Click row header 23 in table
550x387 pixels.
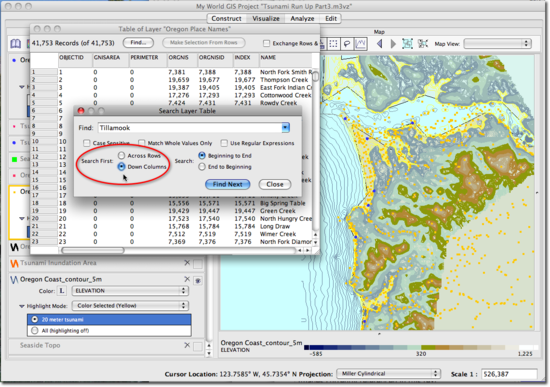click(x=44, y=242)
